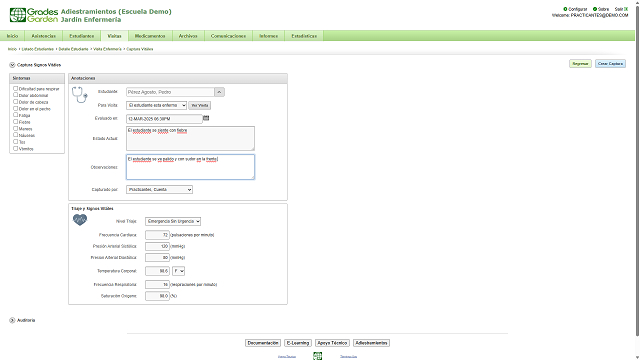Open the Para Visita dropdown

(156, 105)
